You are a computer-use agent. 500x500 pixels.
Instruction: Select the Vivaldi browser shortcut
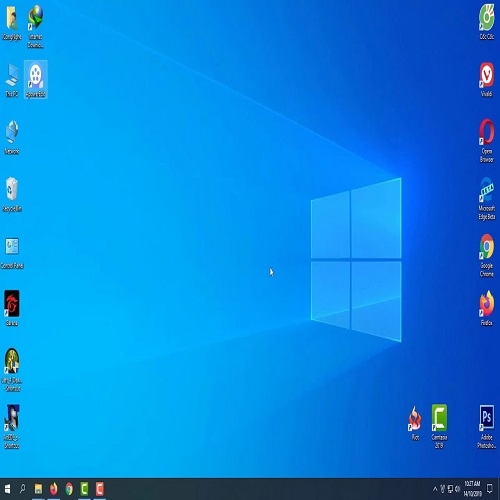click(487, 80)
